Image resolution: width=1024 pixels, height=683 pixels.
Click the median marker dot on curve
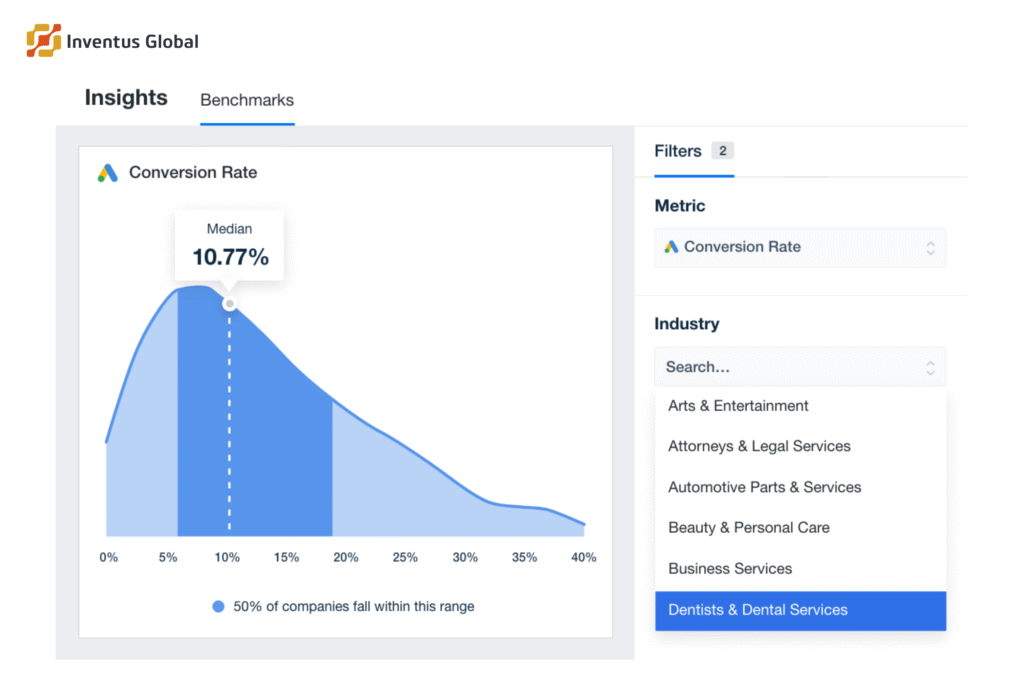point(229,303)
